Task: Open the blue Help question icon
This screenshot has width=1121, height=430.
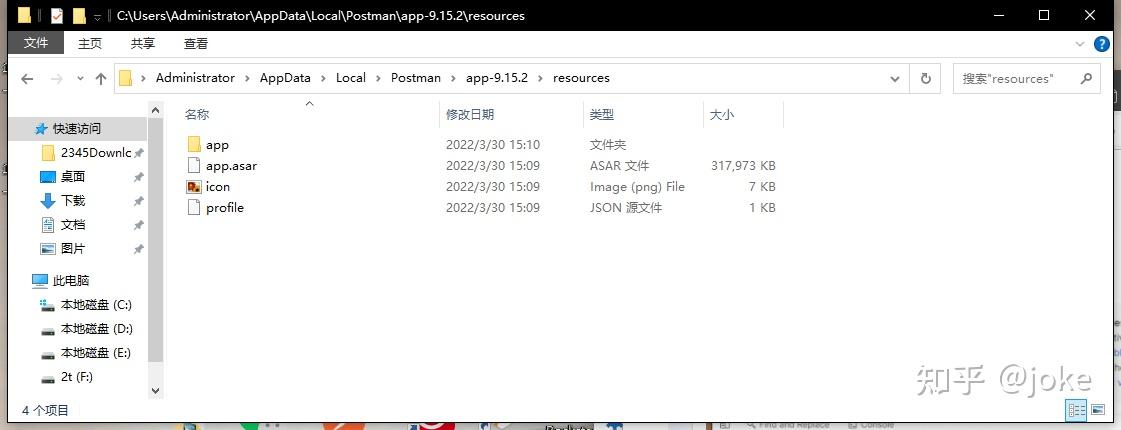Action: point(1102,44)
